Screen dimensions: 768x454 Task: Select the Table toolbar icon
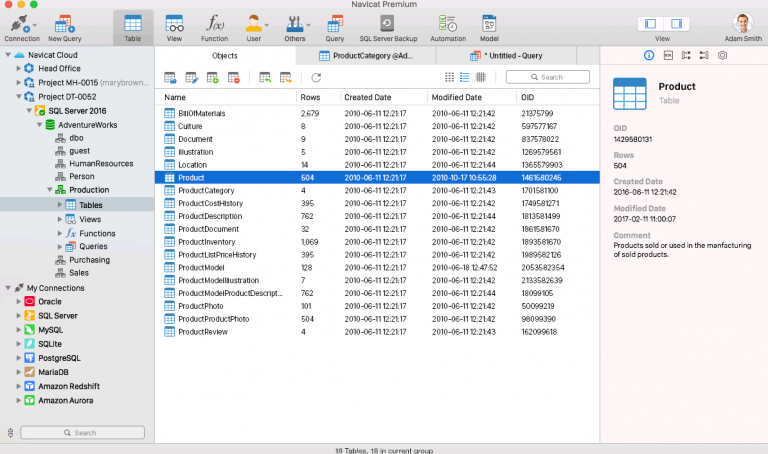[133, 28]
